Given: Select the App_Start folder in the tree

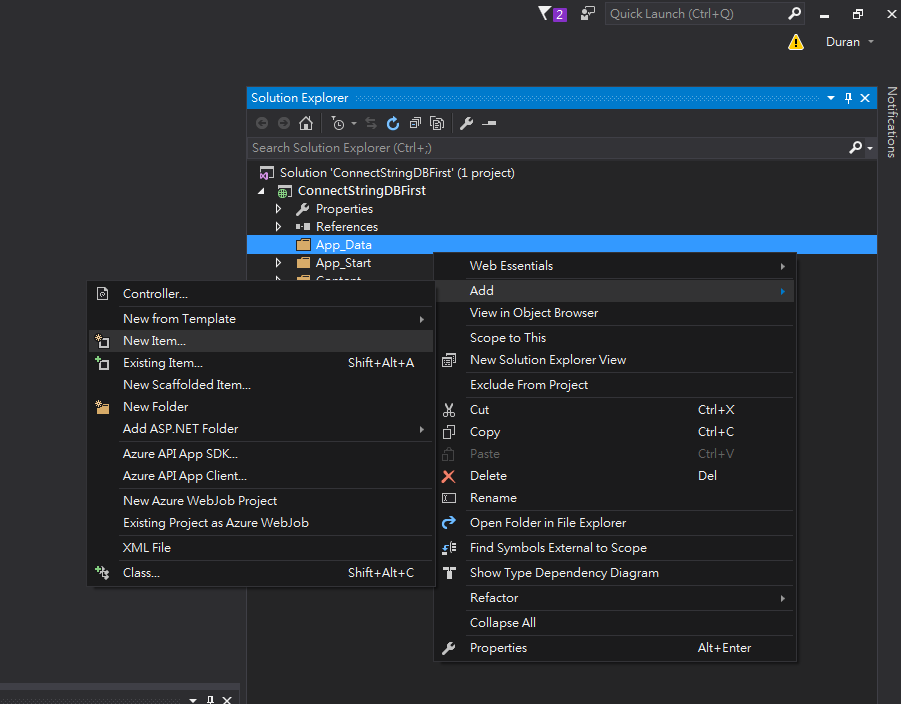Looking at the screenshot, I should [343, 263].
